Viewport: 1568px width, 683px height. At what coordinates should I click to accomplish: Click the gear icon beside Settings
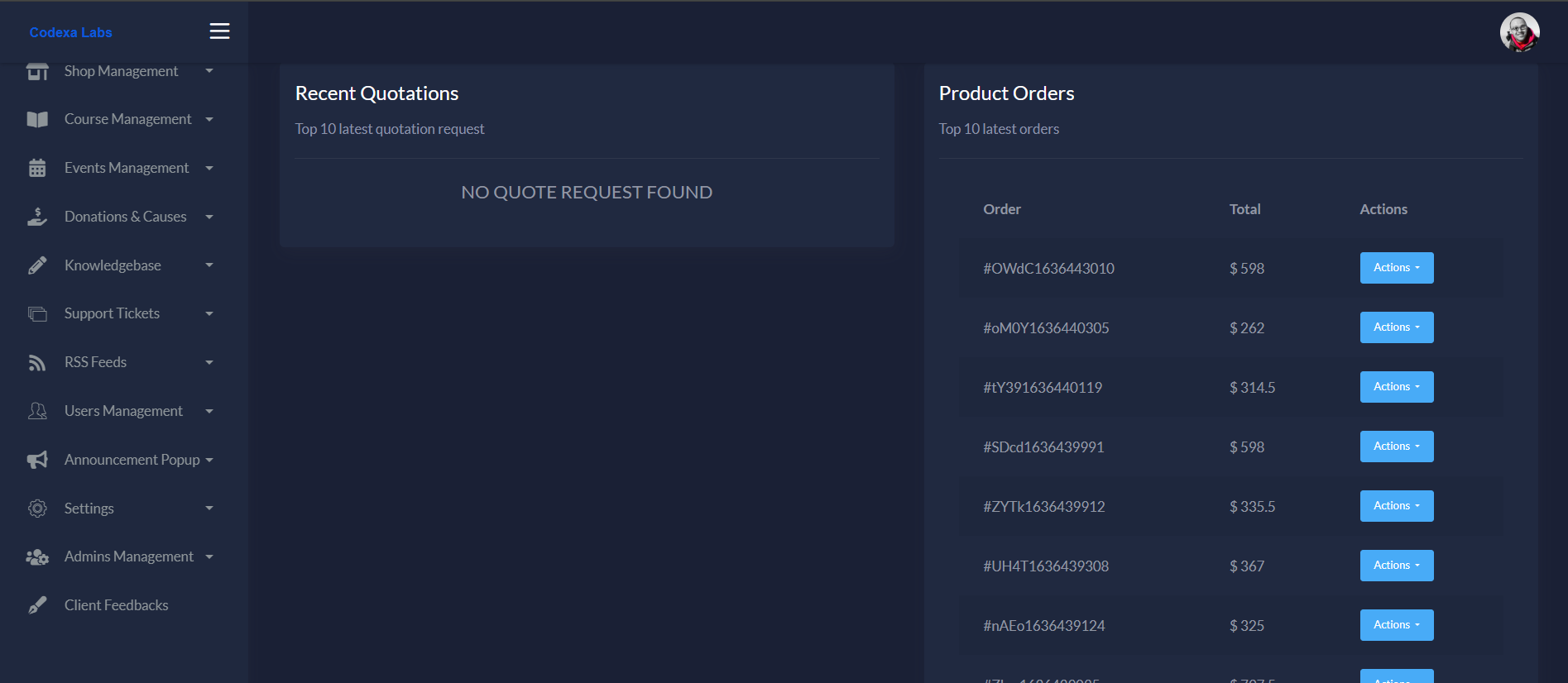pyautogui.click(x=37, y=509)
